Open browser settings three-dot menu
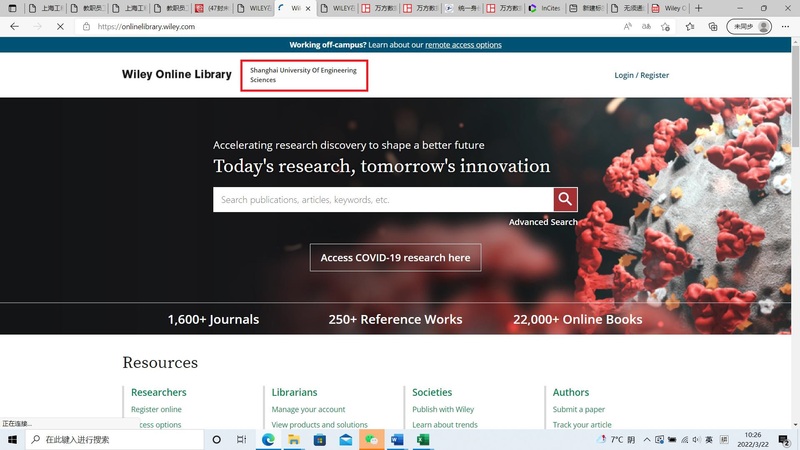This screenshot has height=450, width=800. [784, 27]
